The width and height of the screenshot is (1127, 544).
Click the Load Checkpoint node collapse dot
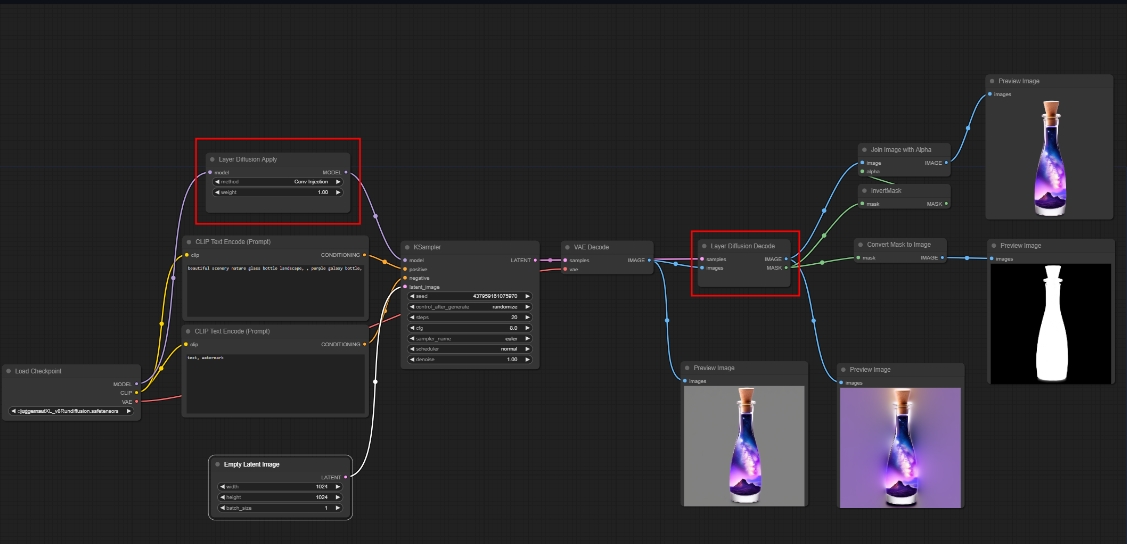(8, 371)
